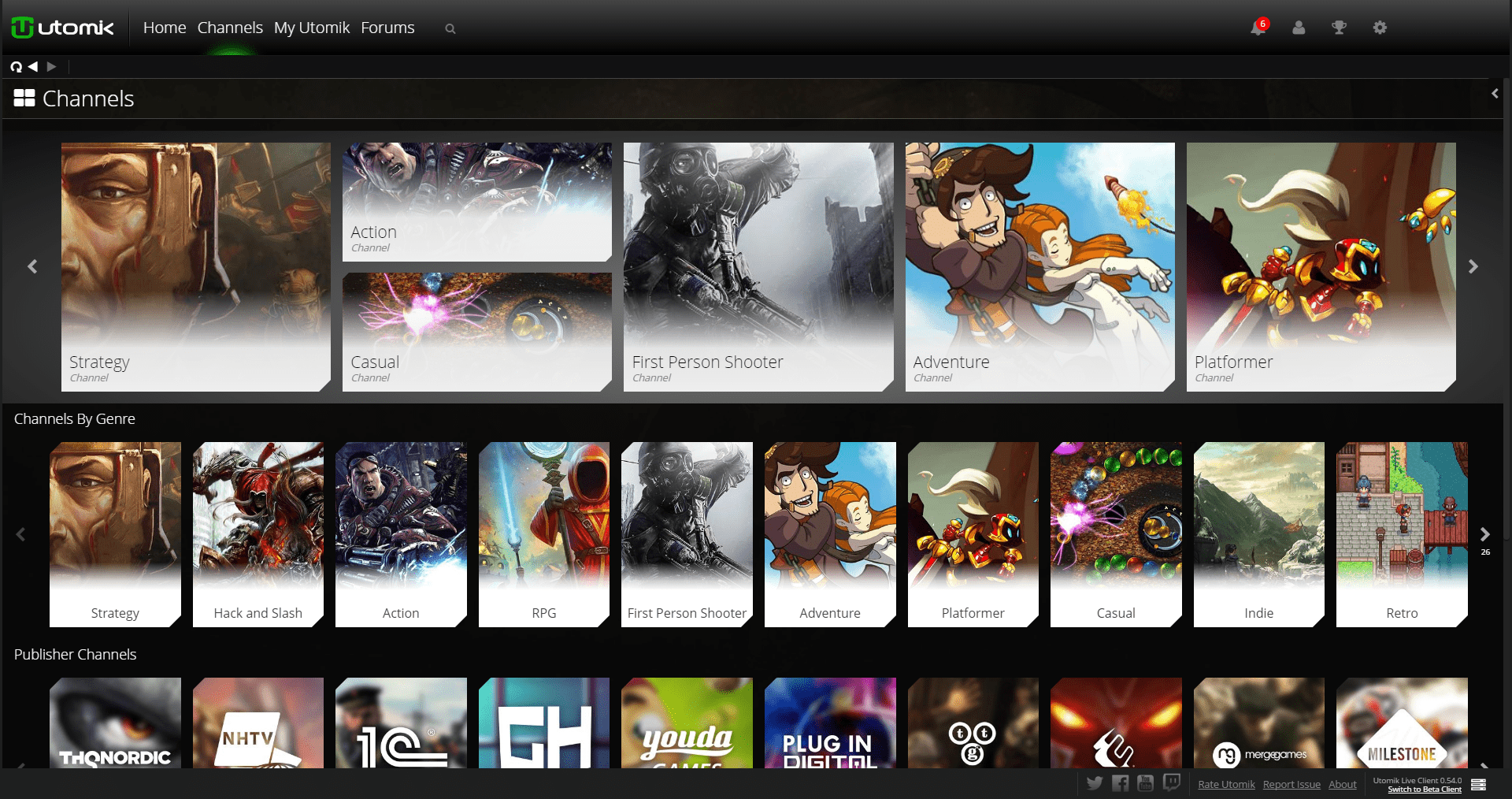Open the About link

(1343, 785)
